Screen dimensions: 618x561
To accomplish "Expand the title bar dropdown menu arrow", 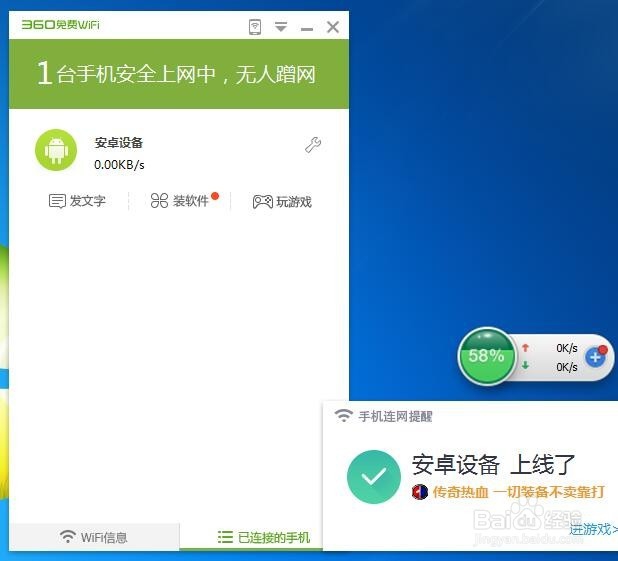I will (x=281, y=27).
